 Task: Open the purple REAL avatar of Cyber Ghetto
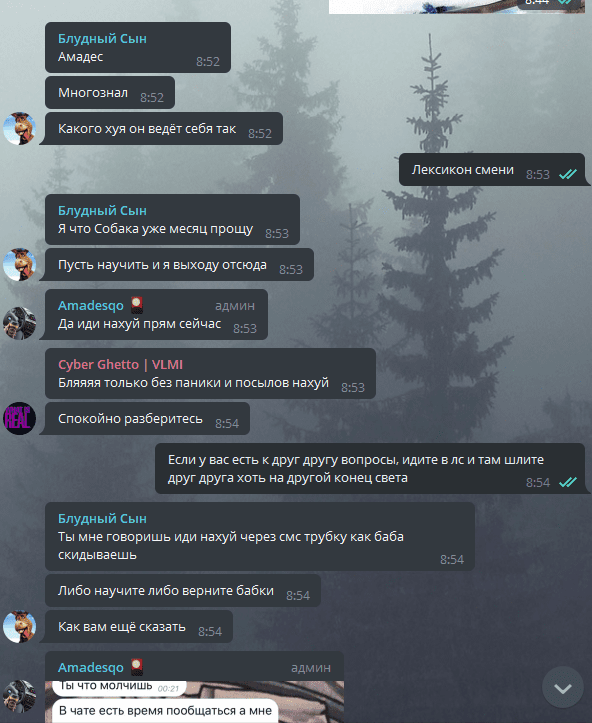(x=19, y=418)
